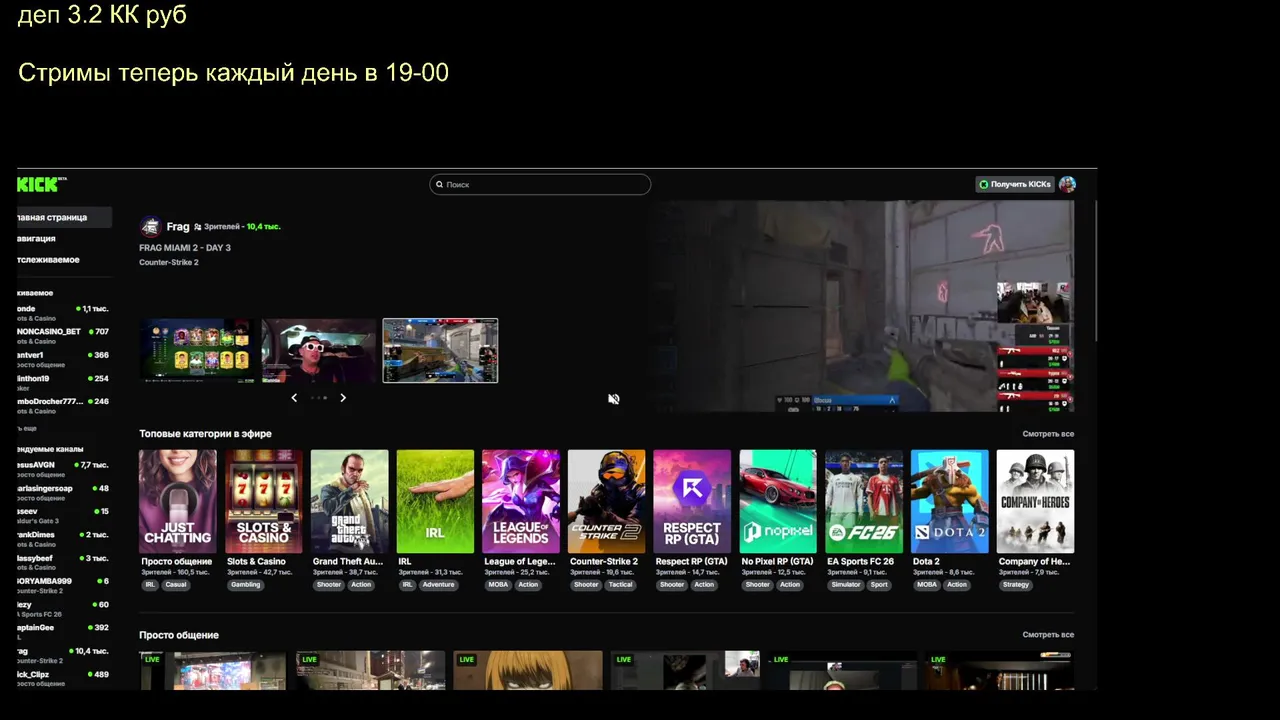Open the Dota 2 category title text
Image resolution: width=1280 pixels, height=720 pixels.
point(926,562)
